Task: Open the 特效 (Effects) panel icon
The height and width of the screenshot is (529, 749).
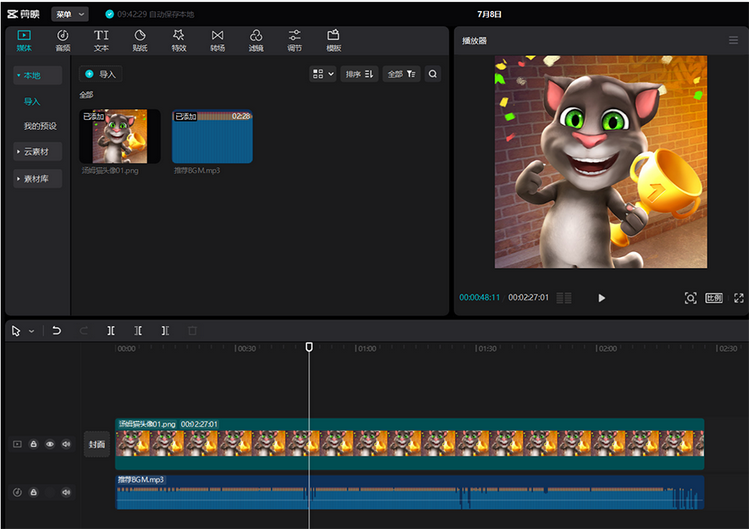Action: 178,40
